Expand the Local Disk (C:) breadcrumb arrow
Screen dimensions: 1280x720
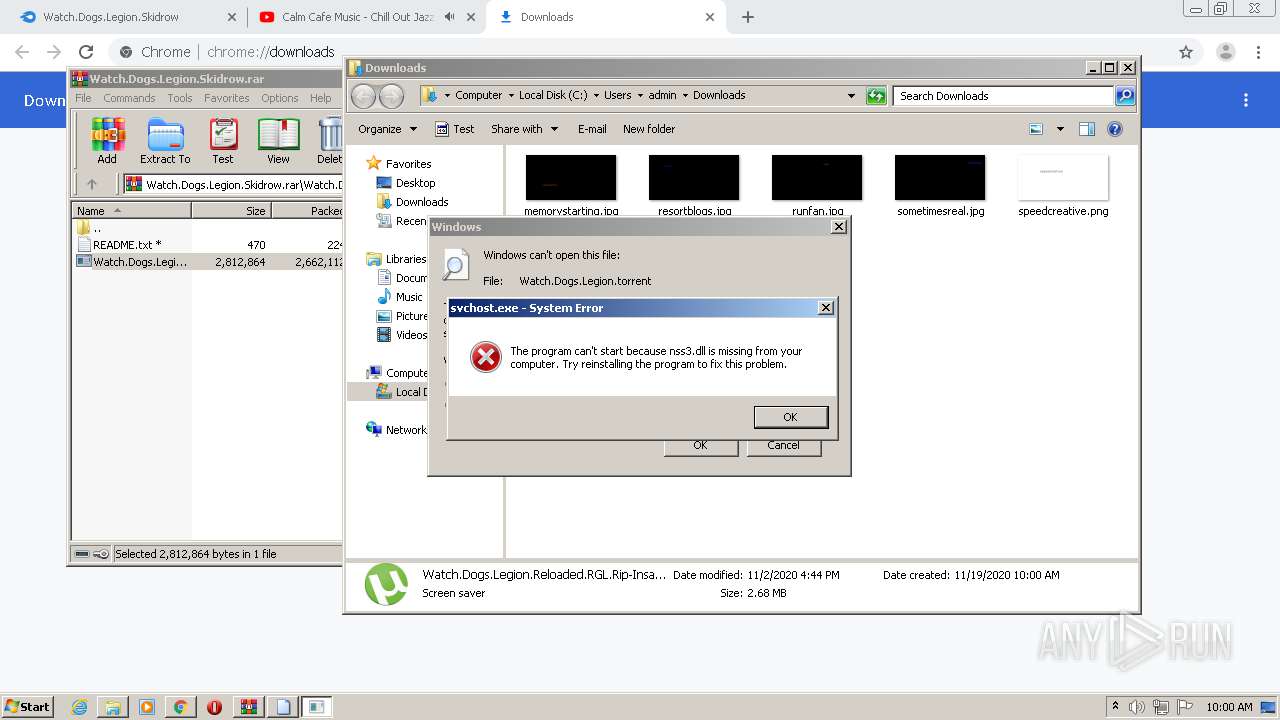pos(596,96)
